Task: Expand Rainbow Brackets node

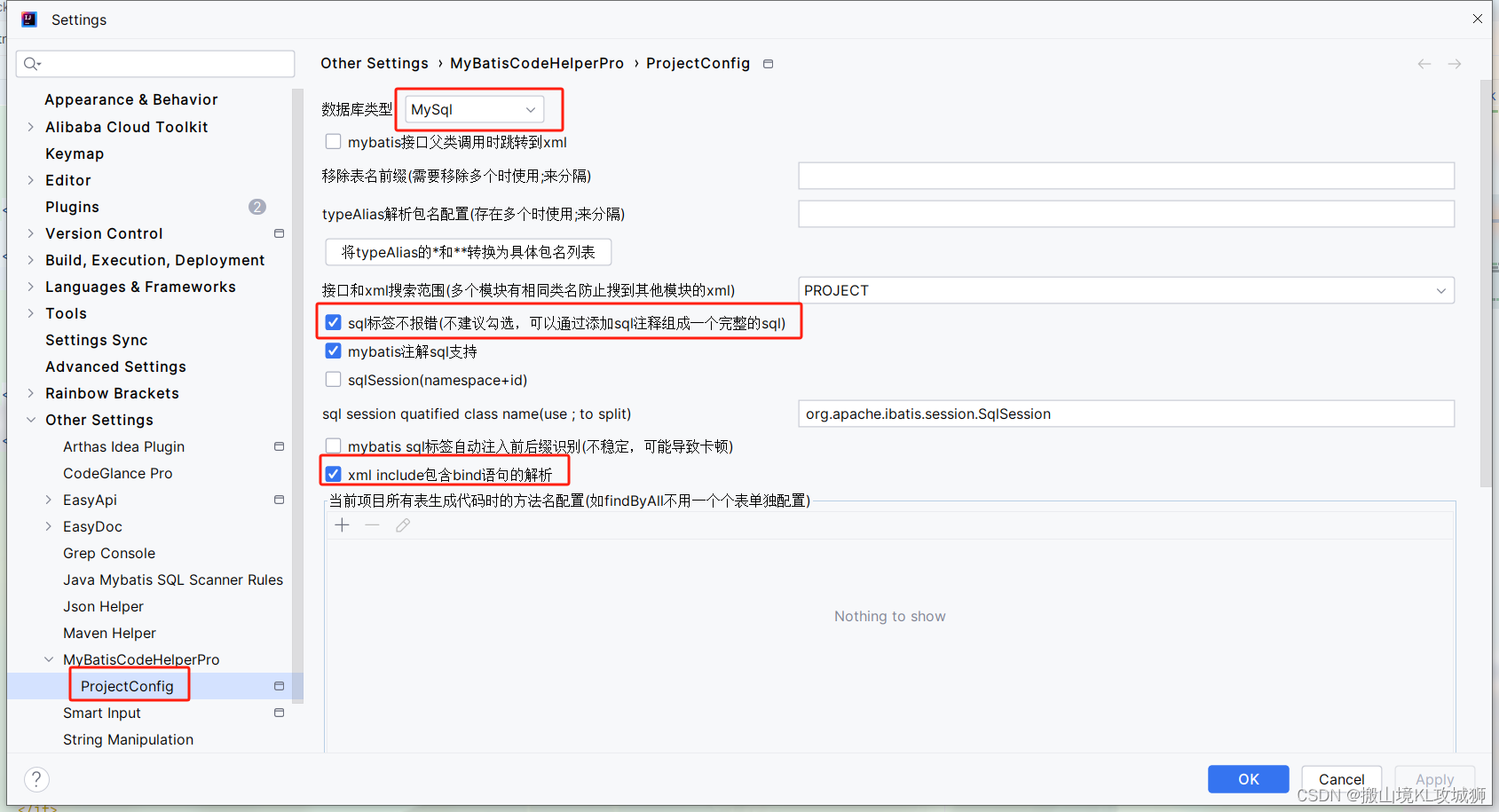Action: 31,393
